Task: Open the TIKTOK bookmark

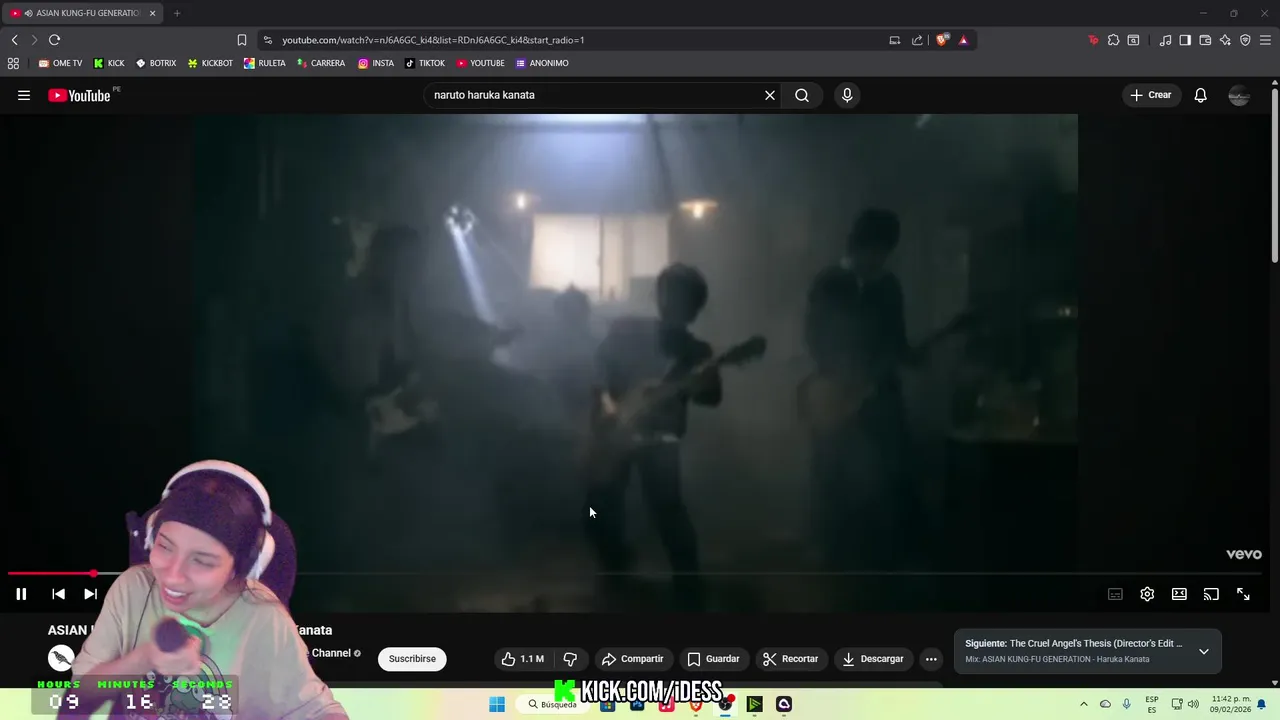Action: (425, 63)
